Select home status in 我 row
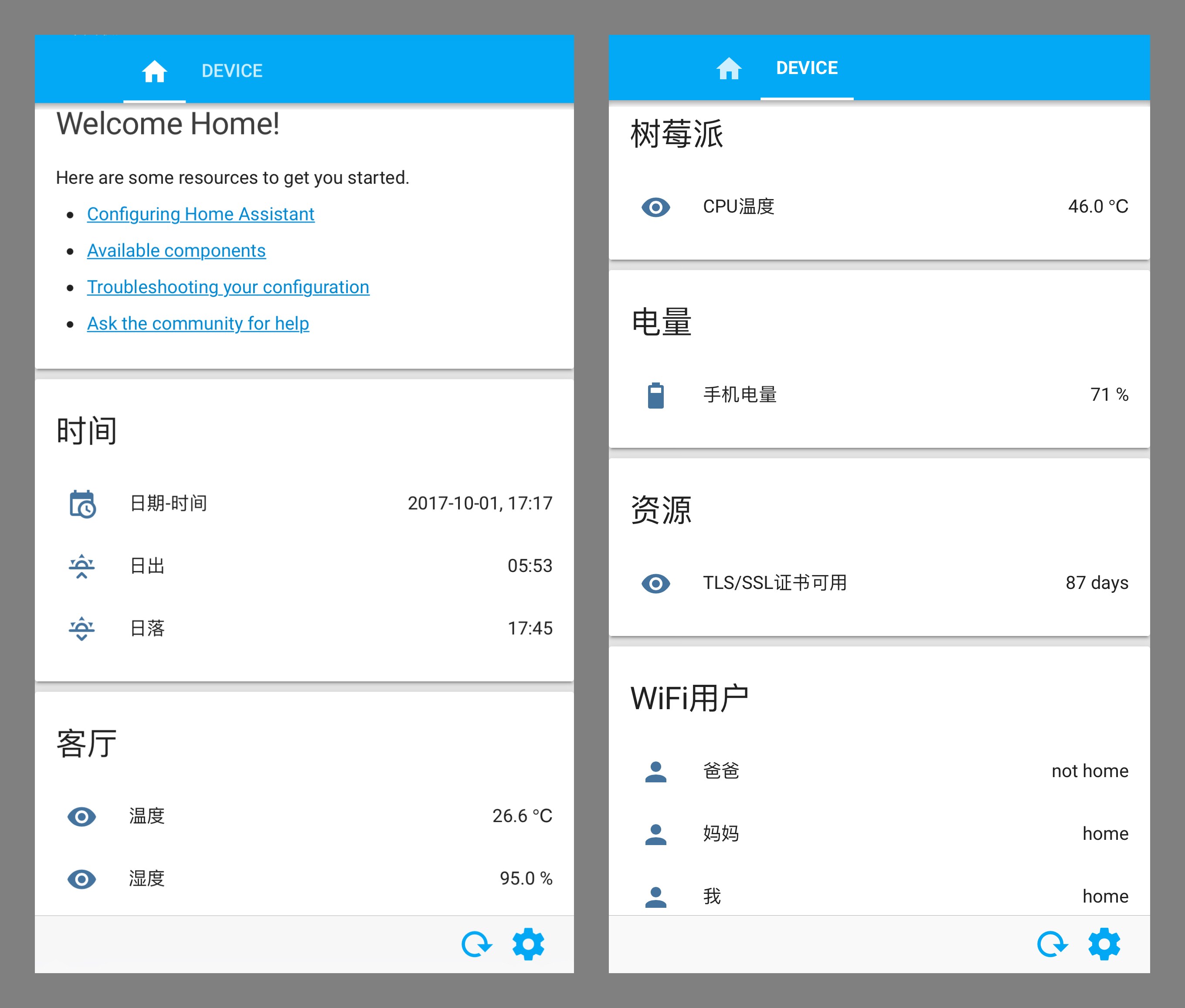Viewport: 1185px width, 1008px height. pyautogui.click(x=1106, y=896)
